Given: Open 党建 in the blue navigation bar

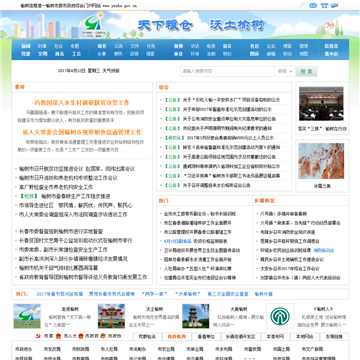Looking at the screenshot, I should point(26,54).
